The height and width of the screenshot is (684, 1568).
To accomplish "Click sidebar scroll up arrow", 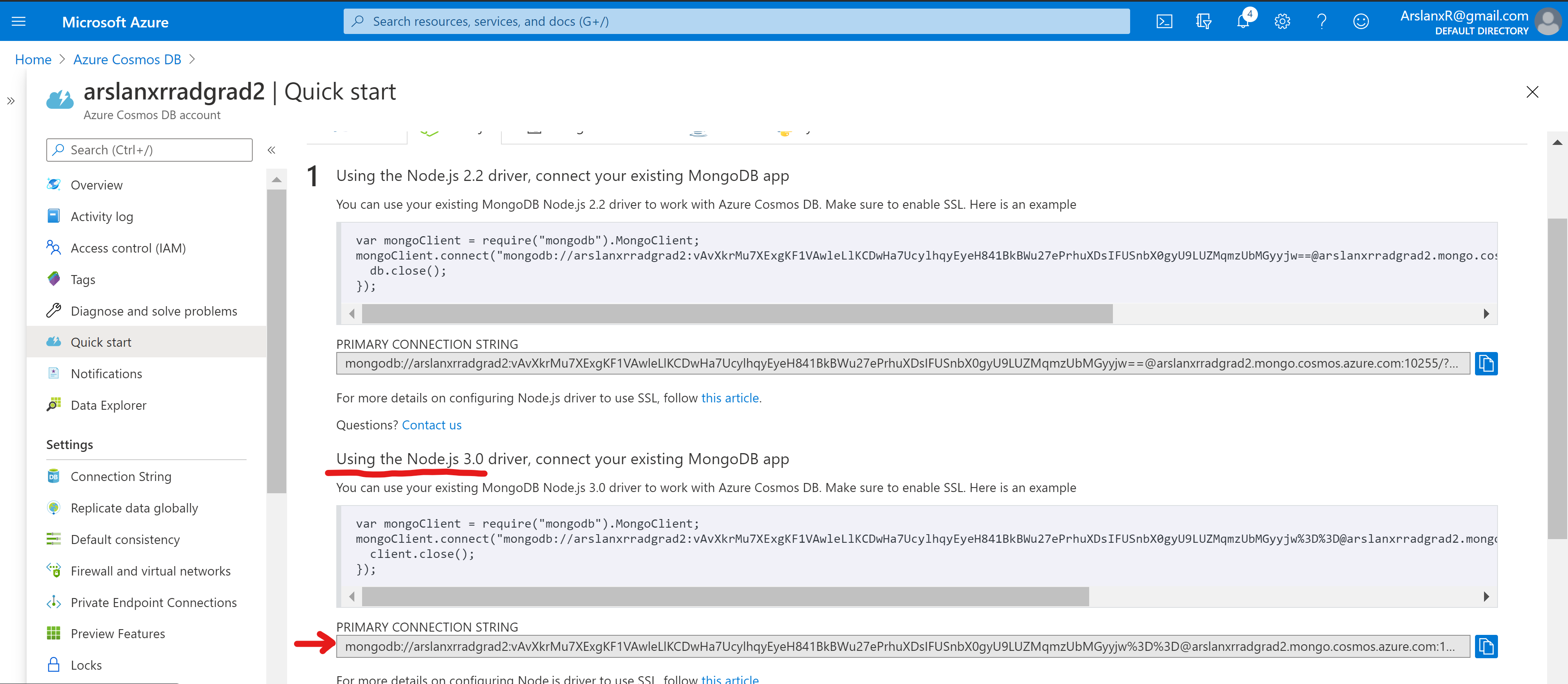I will point(276,180).
